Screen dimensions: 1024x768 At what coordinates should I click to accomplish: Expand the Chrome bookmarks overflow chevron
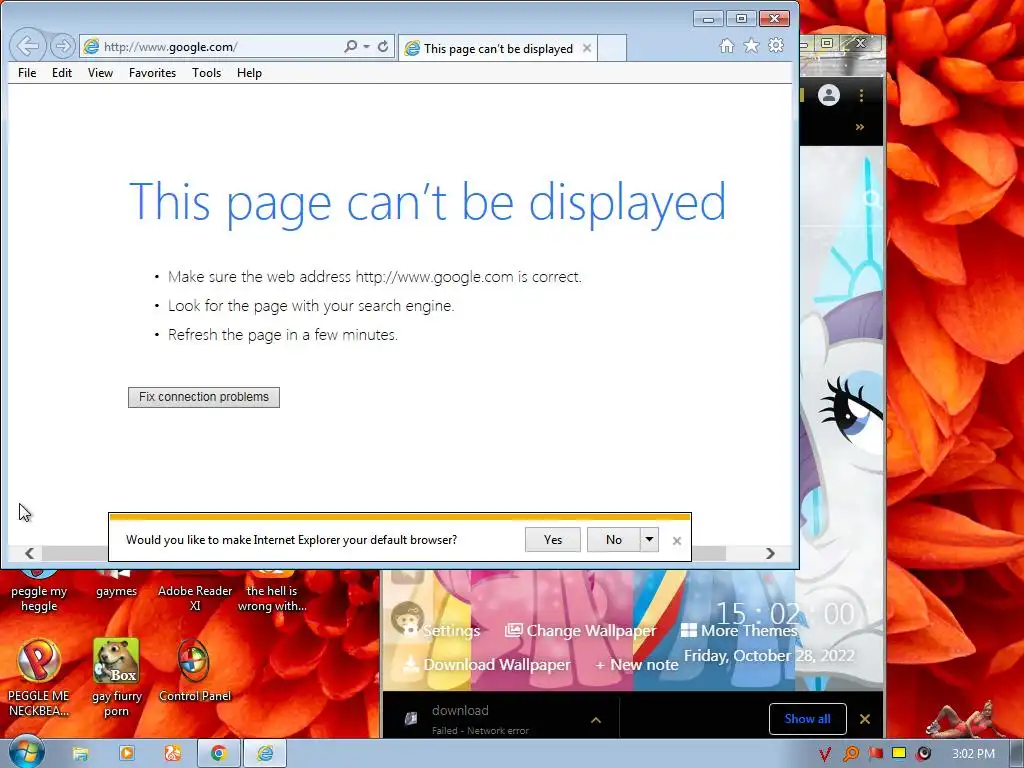[x=859, y=127]
